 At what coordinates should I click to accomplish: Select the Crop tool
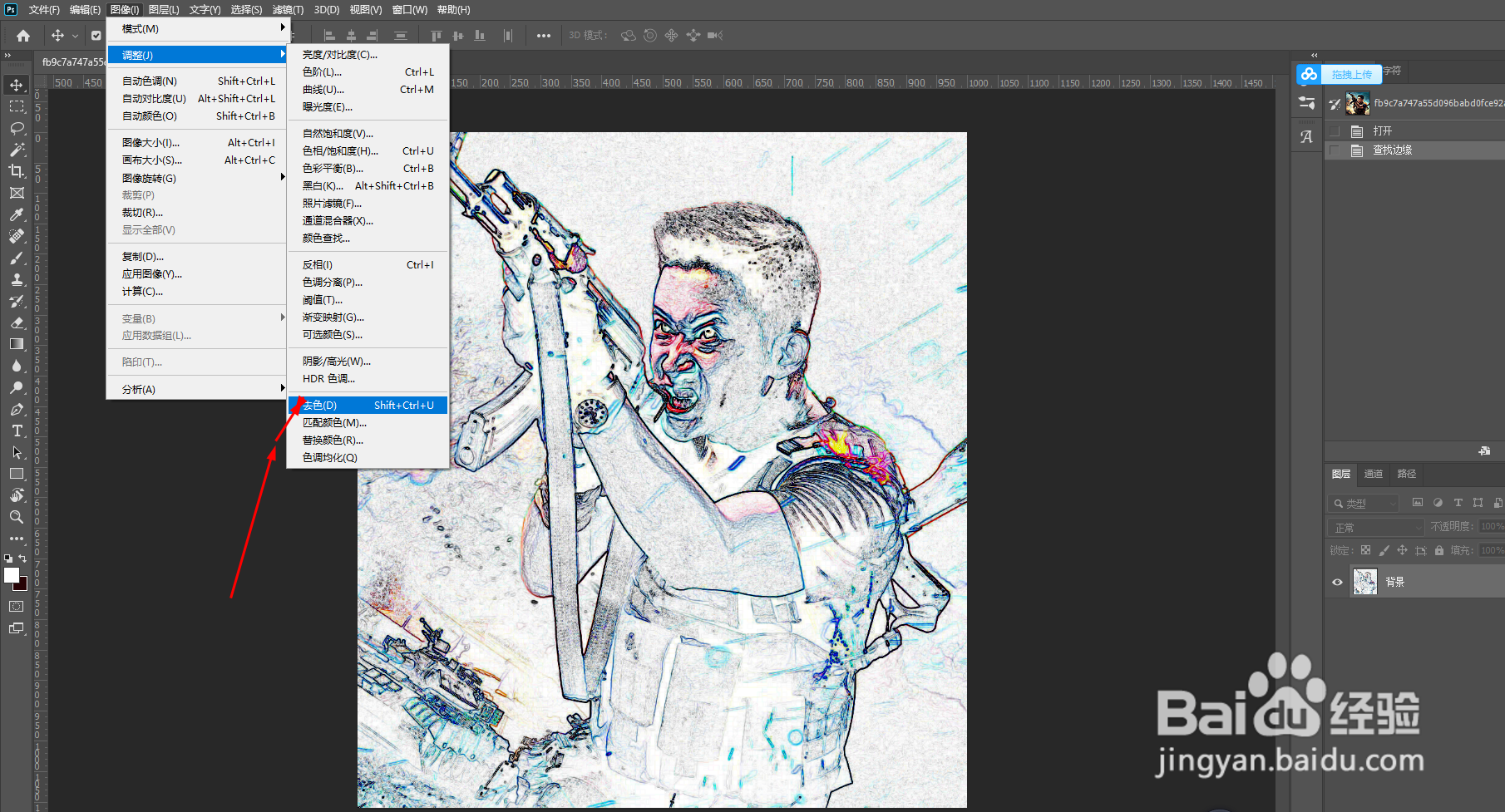(17, 171)
